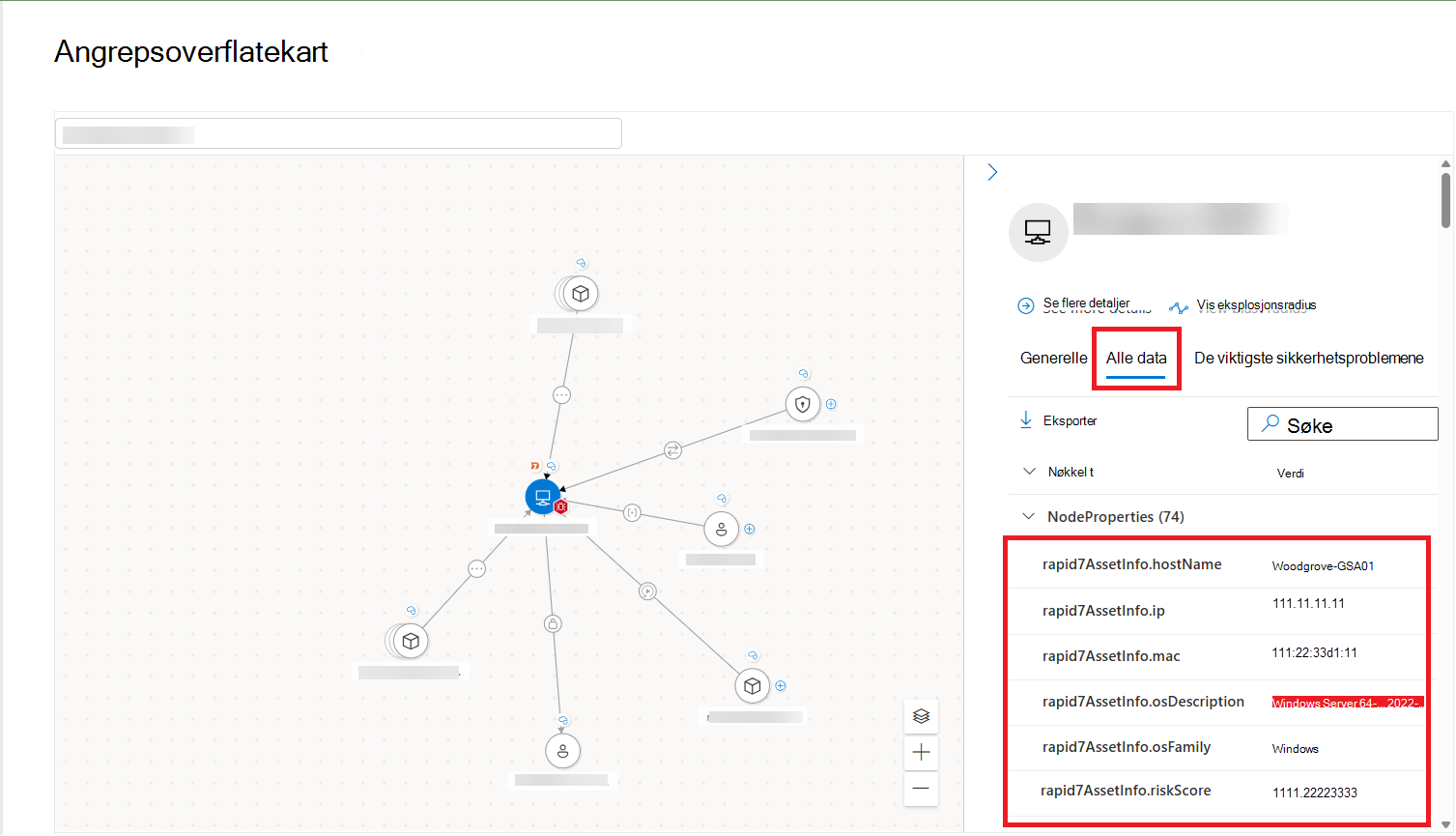Select the blue computer node in the map
The width and height of the screenshot is (1456, 836).
coord(543,498)
